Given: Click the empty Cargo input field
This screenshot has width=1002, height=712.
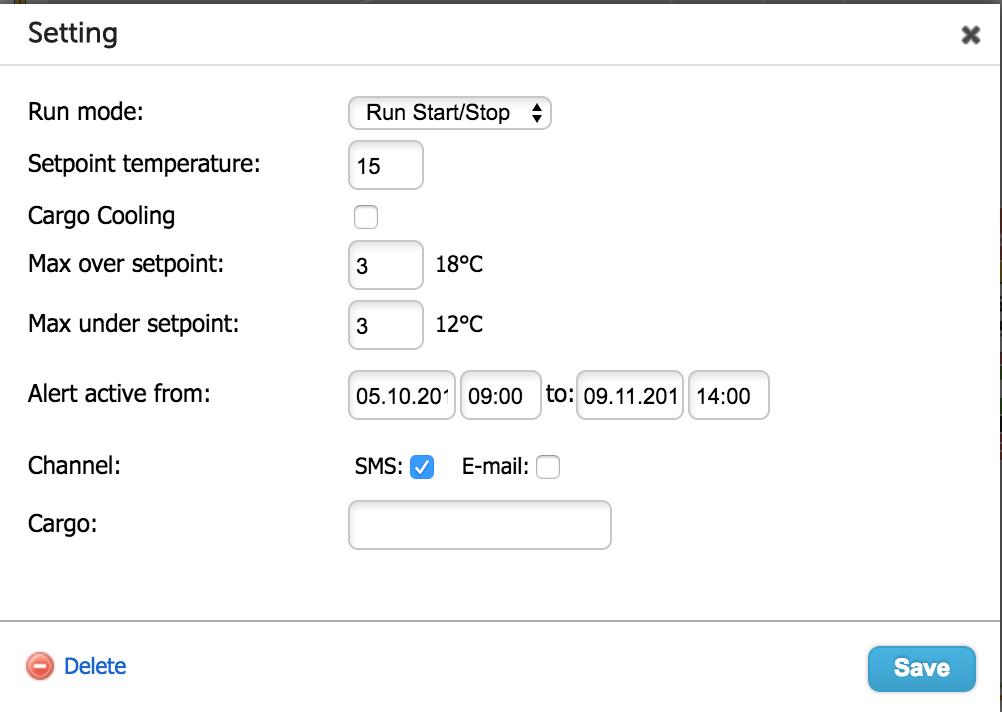Looking at the screenshot, I should tap(479, 524).
